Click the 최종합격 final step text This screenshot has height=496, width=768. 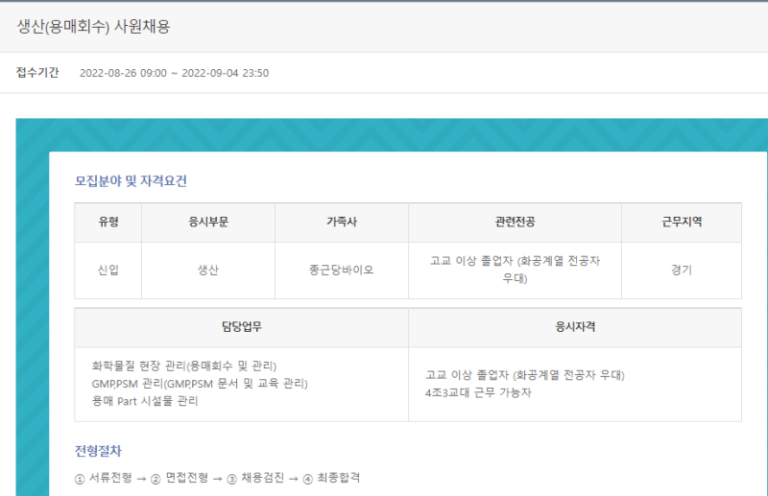[x=338, y=478]
